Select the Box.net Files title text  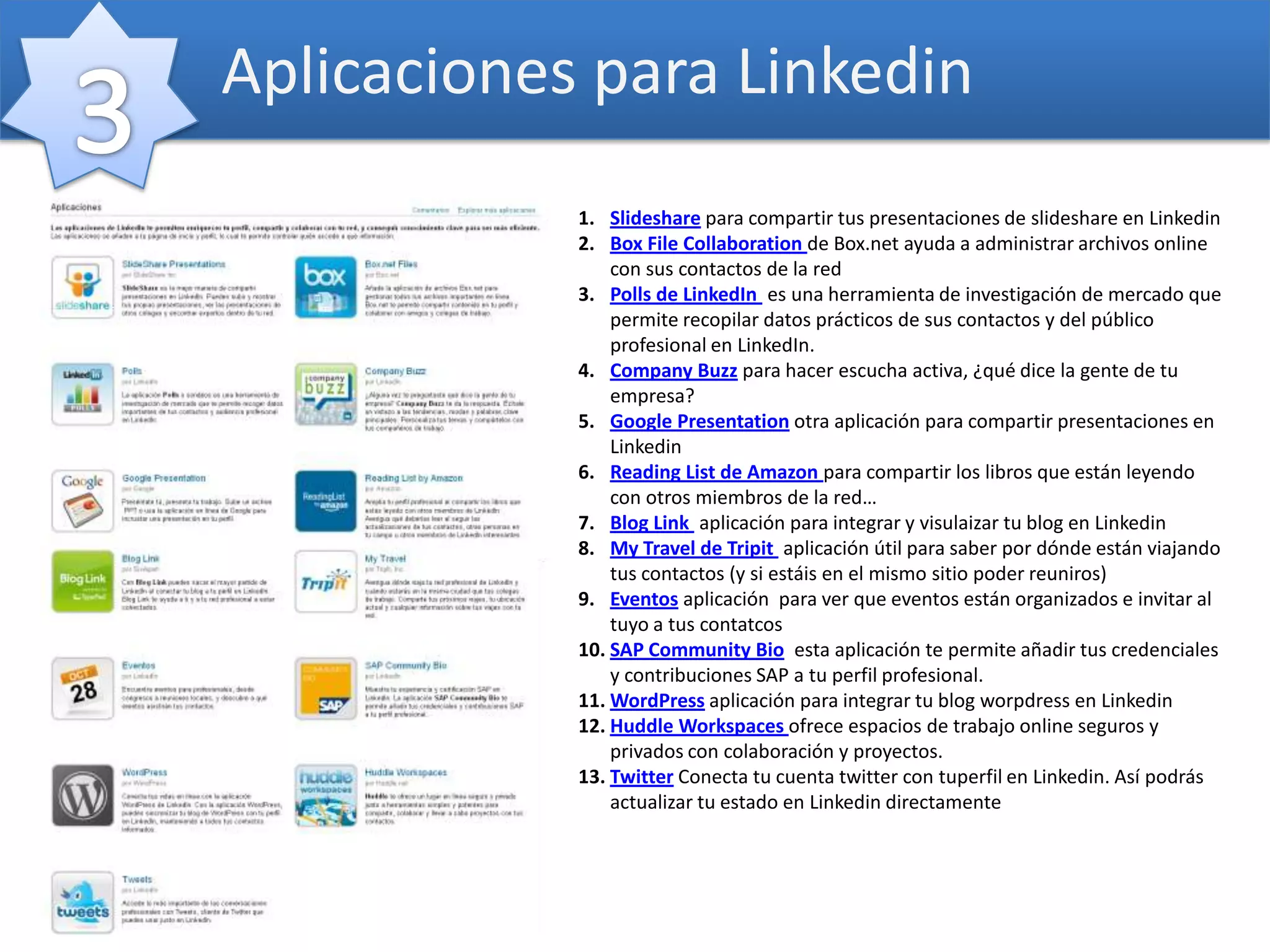coord(391,264)
